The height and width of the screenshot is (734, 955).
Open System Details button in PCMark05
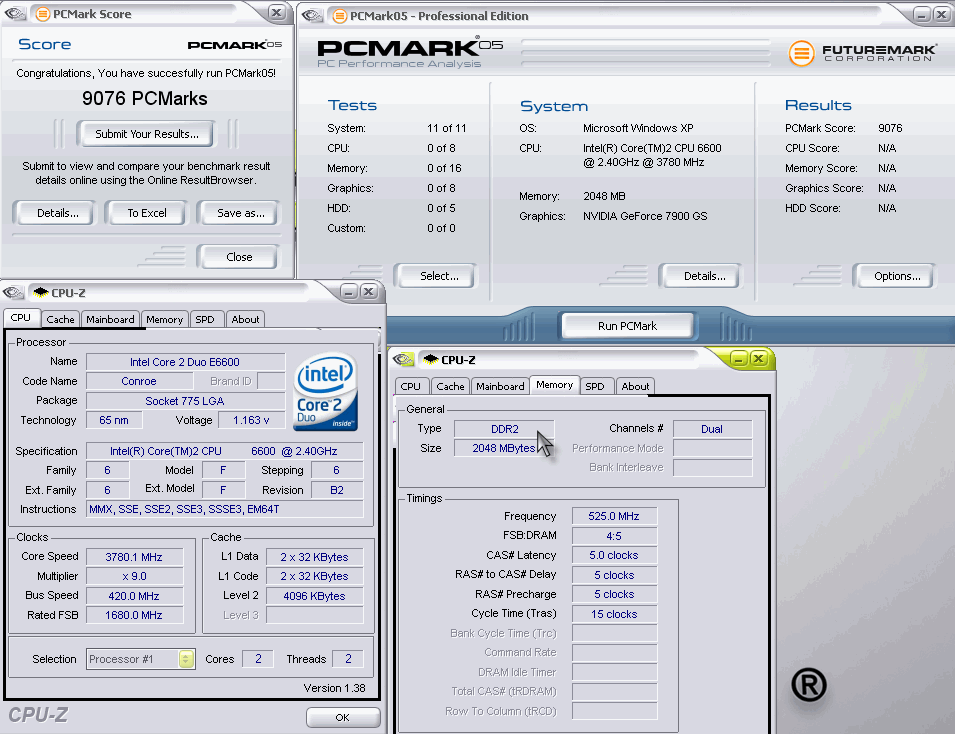pos(701,276)
